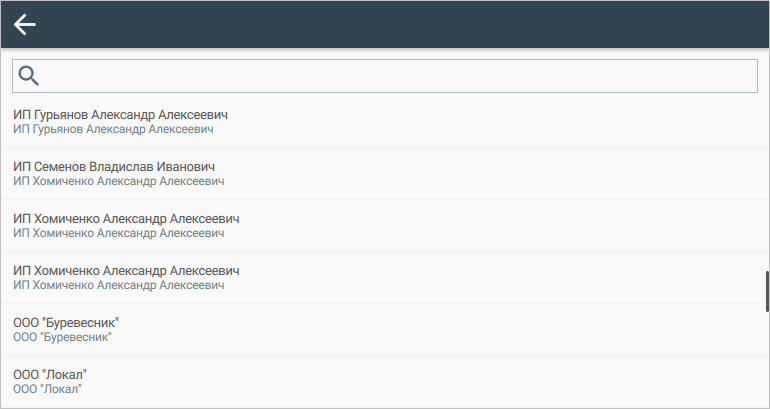Pick the ООО "Локал" organization

(x=52, y=374)
